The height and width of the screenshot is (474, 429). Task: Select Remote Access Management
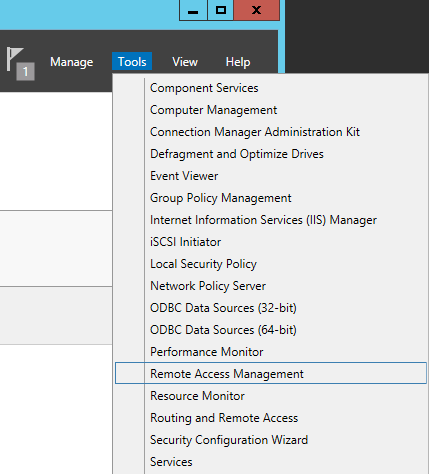271,373
